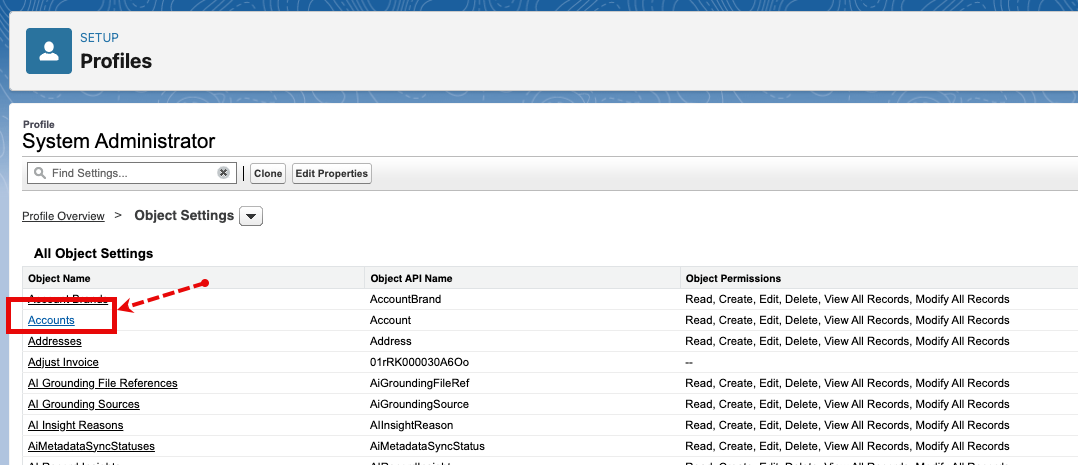1078x465 pixels.
Task: Click the All Object Settings heading
Action: point(94,254)
